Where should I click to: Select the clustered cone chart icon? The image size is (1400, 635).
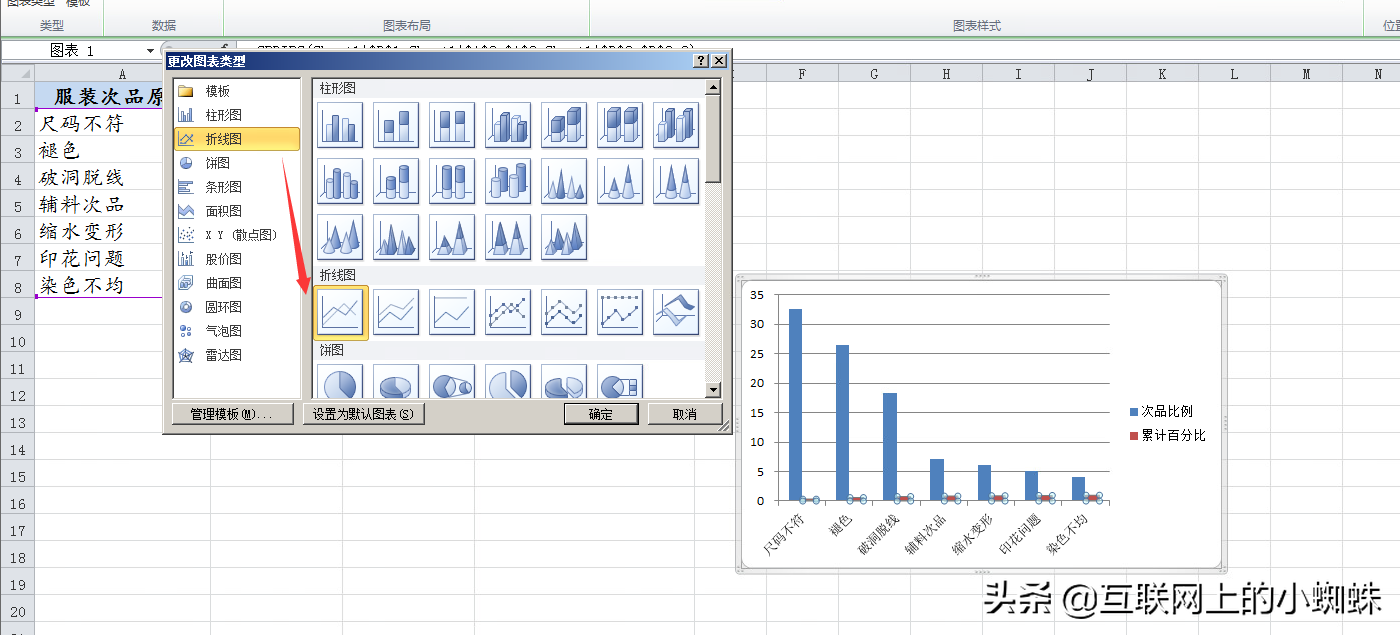[564, 181]
